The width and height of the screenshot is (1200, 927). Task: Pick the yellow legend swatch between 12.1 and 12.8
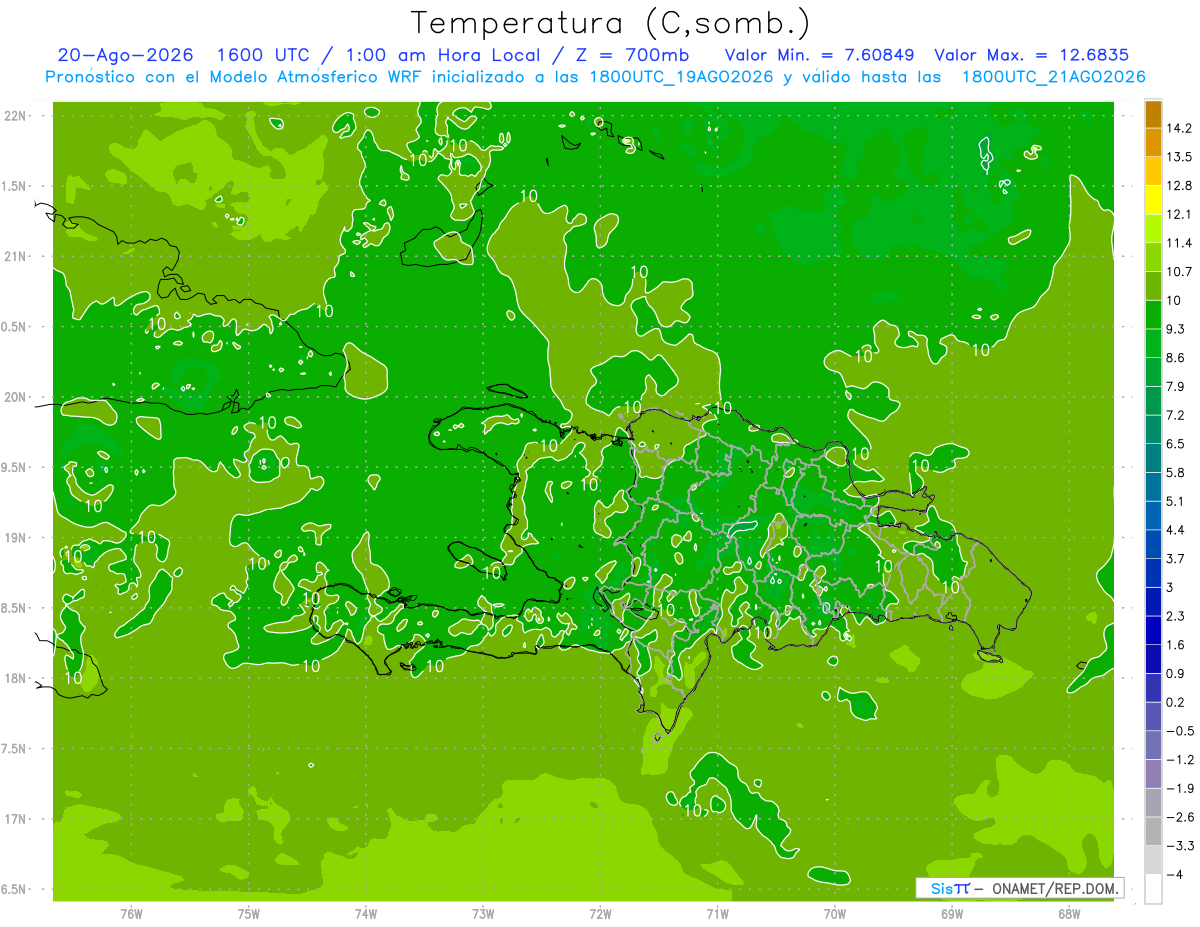click(x=1153, y=200)
